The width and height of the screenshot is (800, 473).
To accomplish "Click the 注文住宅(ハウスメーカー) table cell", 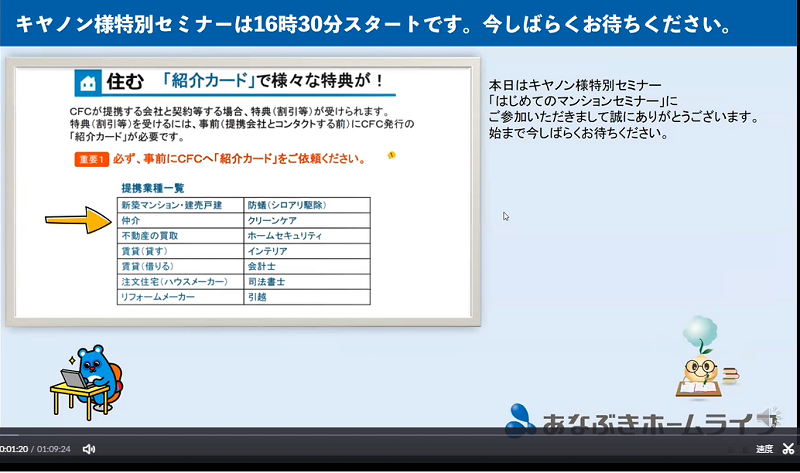I will (181, 282).
